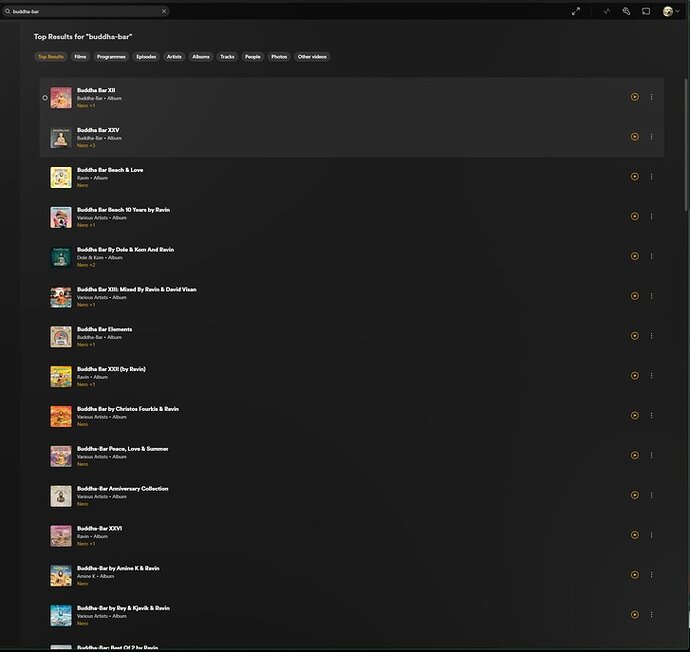Open more options for Buddha Bar Elements
This screenshot has width=690, height=652.
point(652,336)
